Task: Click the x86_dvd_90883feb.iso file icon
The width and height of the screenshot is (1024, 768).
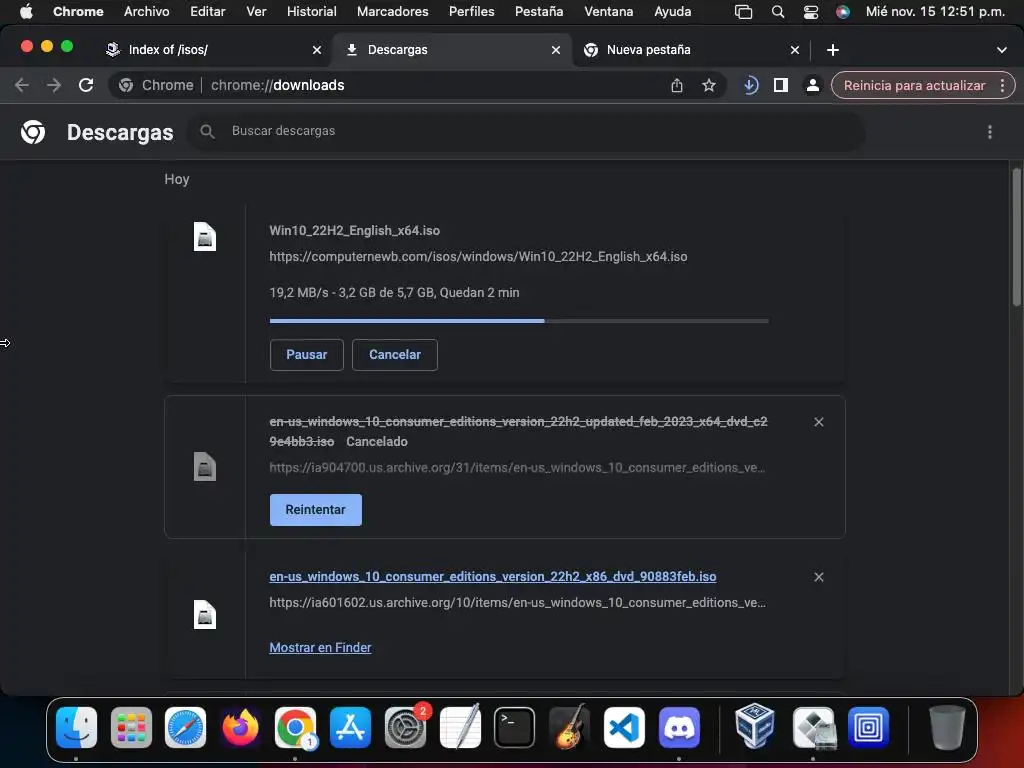Action: point(204,614)
